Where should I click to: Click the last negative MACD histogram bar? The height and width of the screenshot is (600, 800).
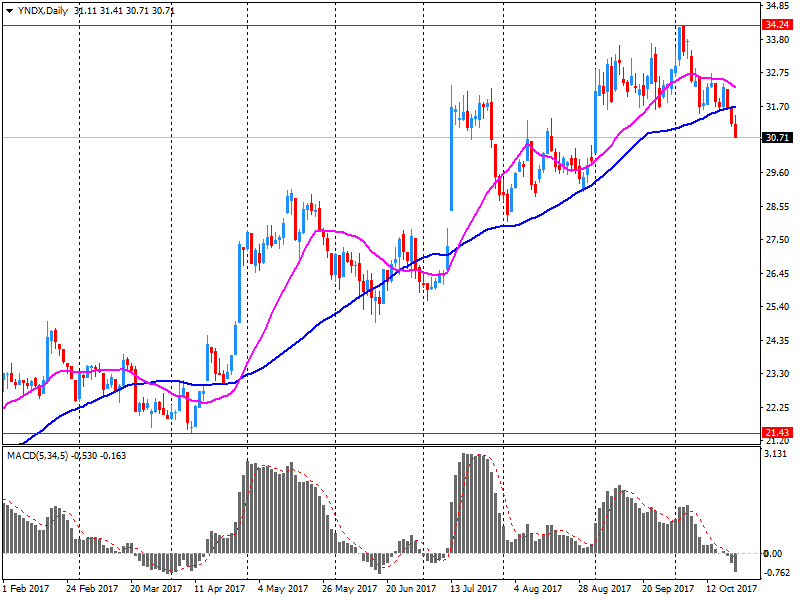pyautogui.click(x=735, y=562)
